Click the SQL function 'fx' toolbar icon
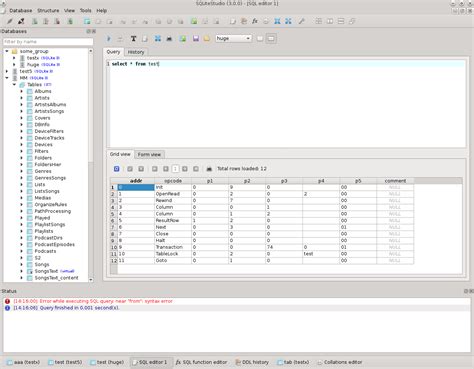The height and width of the screenshot is (369, 474). [x=255, y=21]
